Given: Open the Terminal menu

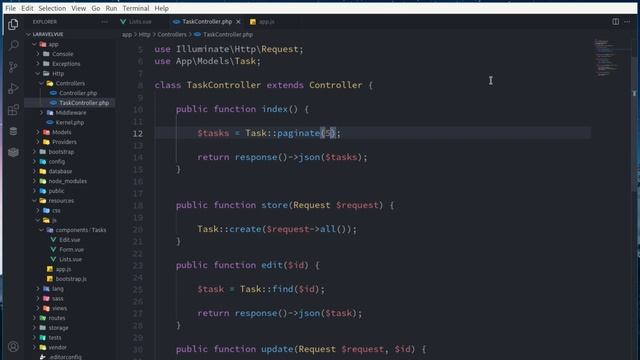Looking at the screenshot, I should tap(136, 8).
